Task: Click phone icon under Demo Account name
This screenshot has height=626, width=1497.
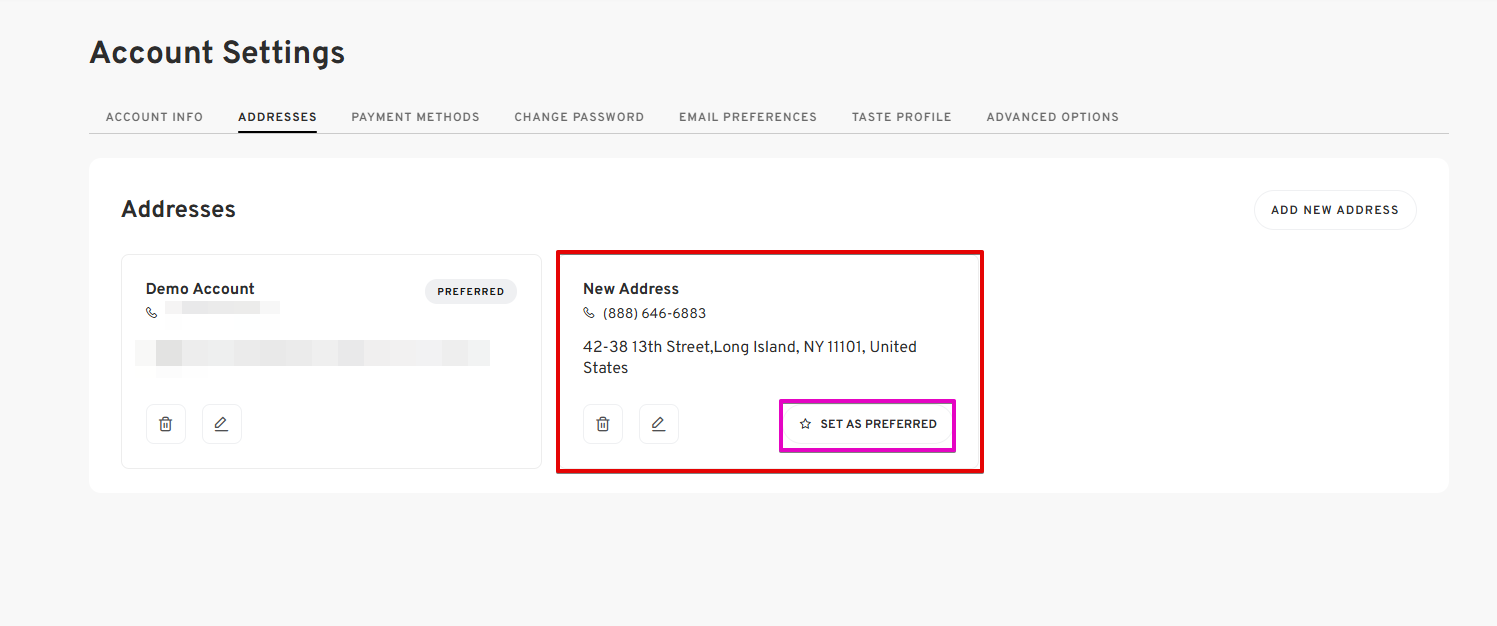Action: [x=152, y=313]
